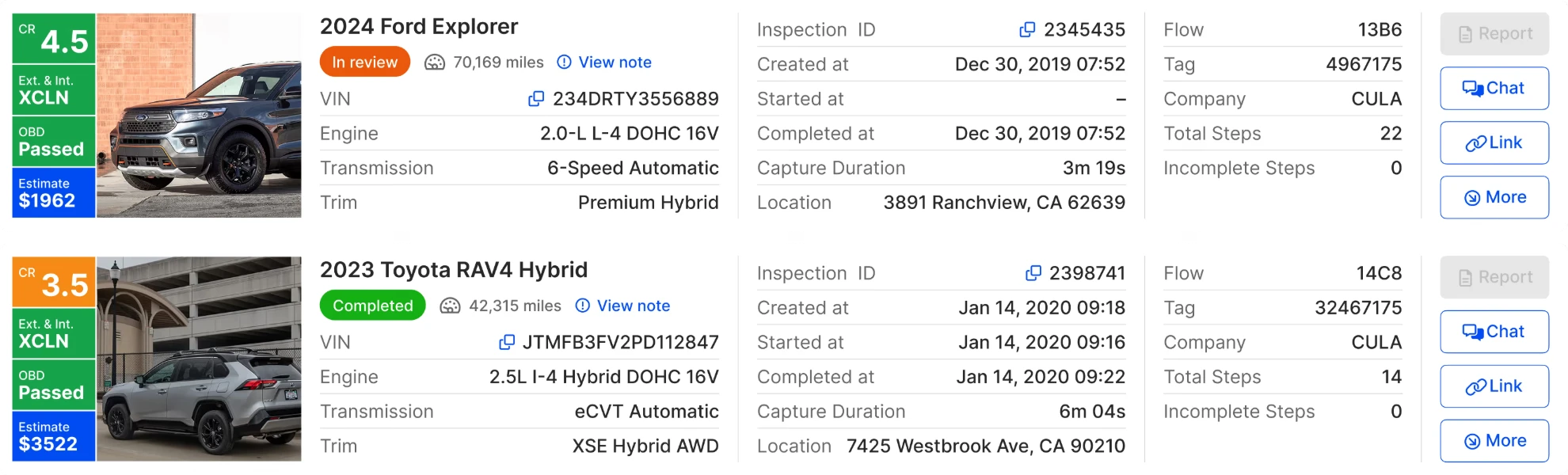Copy VIN icon for Ford Explorer
This screenshot has width=1568, height=475.
536,99
